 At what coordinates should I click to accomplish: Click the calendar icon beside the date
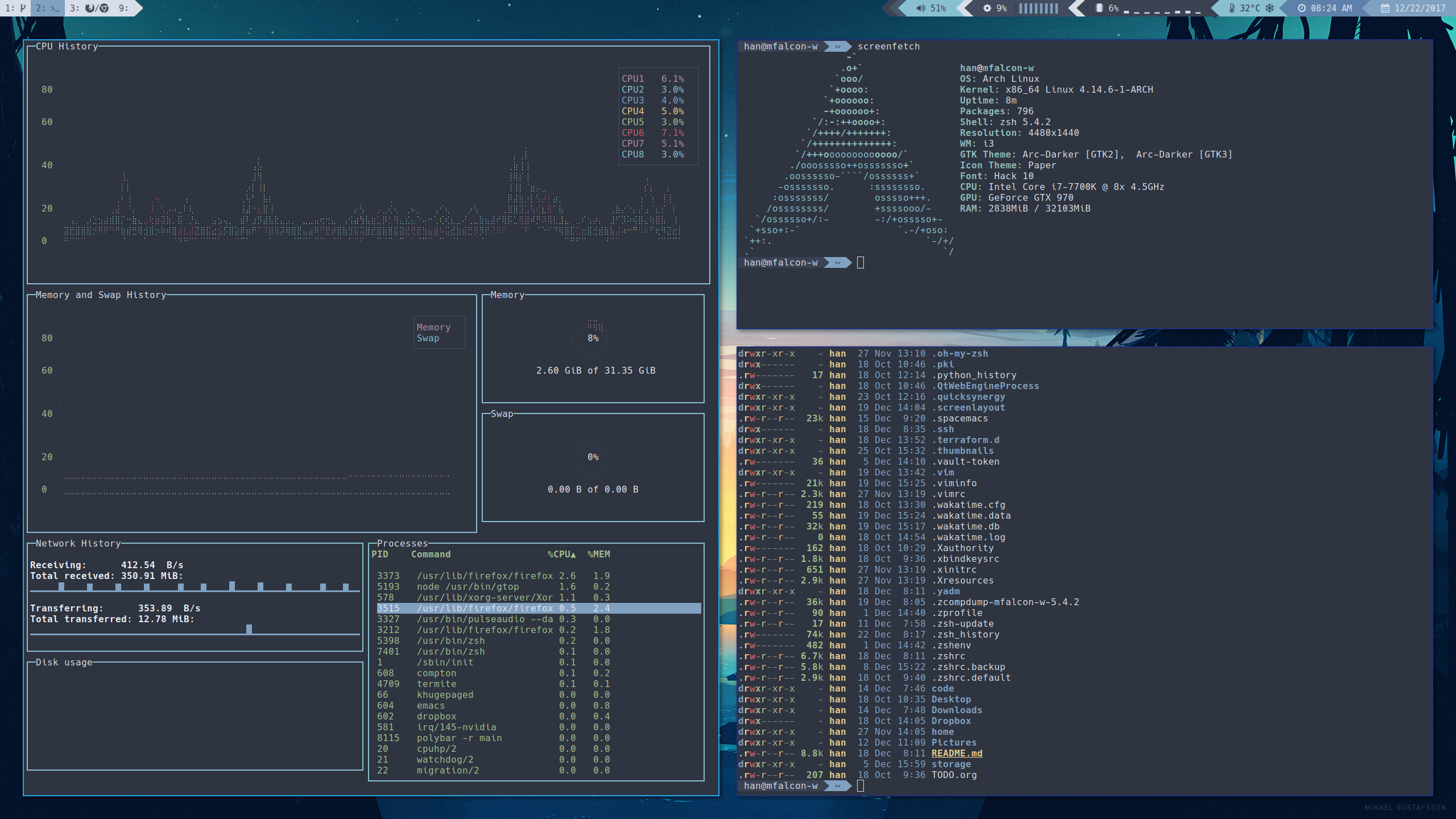(x=1385, y=8)
